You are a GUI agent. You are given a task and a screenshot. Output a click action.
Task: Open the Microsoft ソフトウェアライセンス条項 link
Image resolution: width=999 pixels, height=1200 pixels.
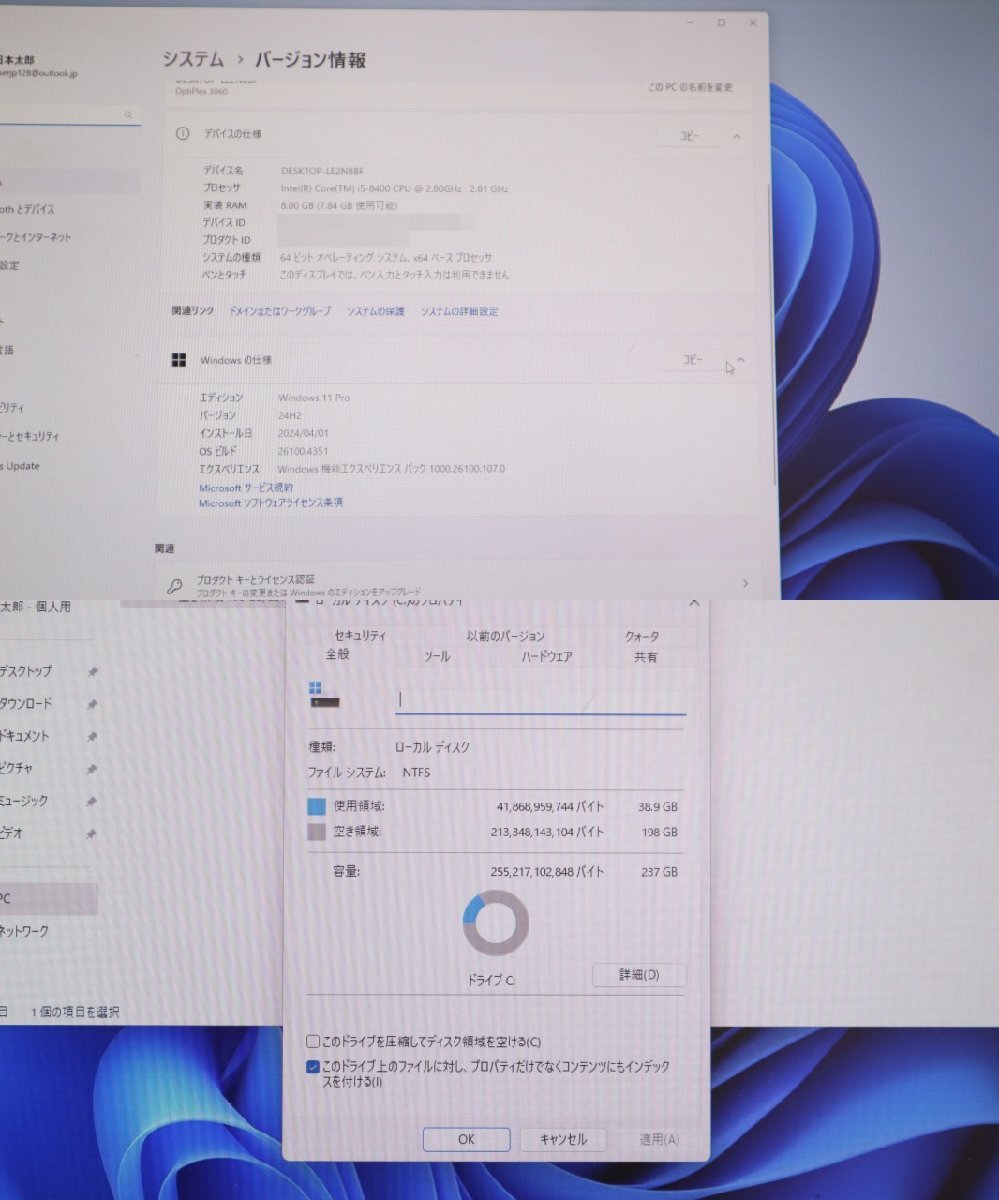[271, 503]
